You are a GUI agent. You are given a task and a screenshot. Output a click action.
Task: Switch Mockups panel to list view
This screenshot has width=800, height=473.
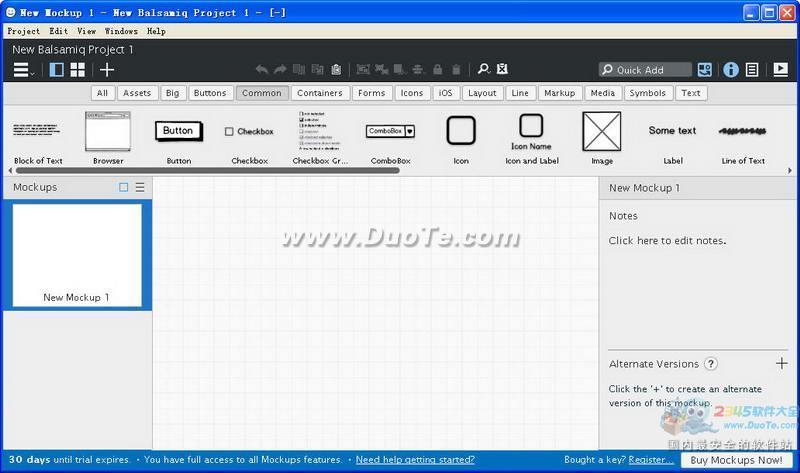pos(140,187)
